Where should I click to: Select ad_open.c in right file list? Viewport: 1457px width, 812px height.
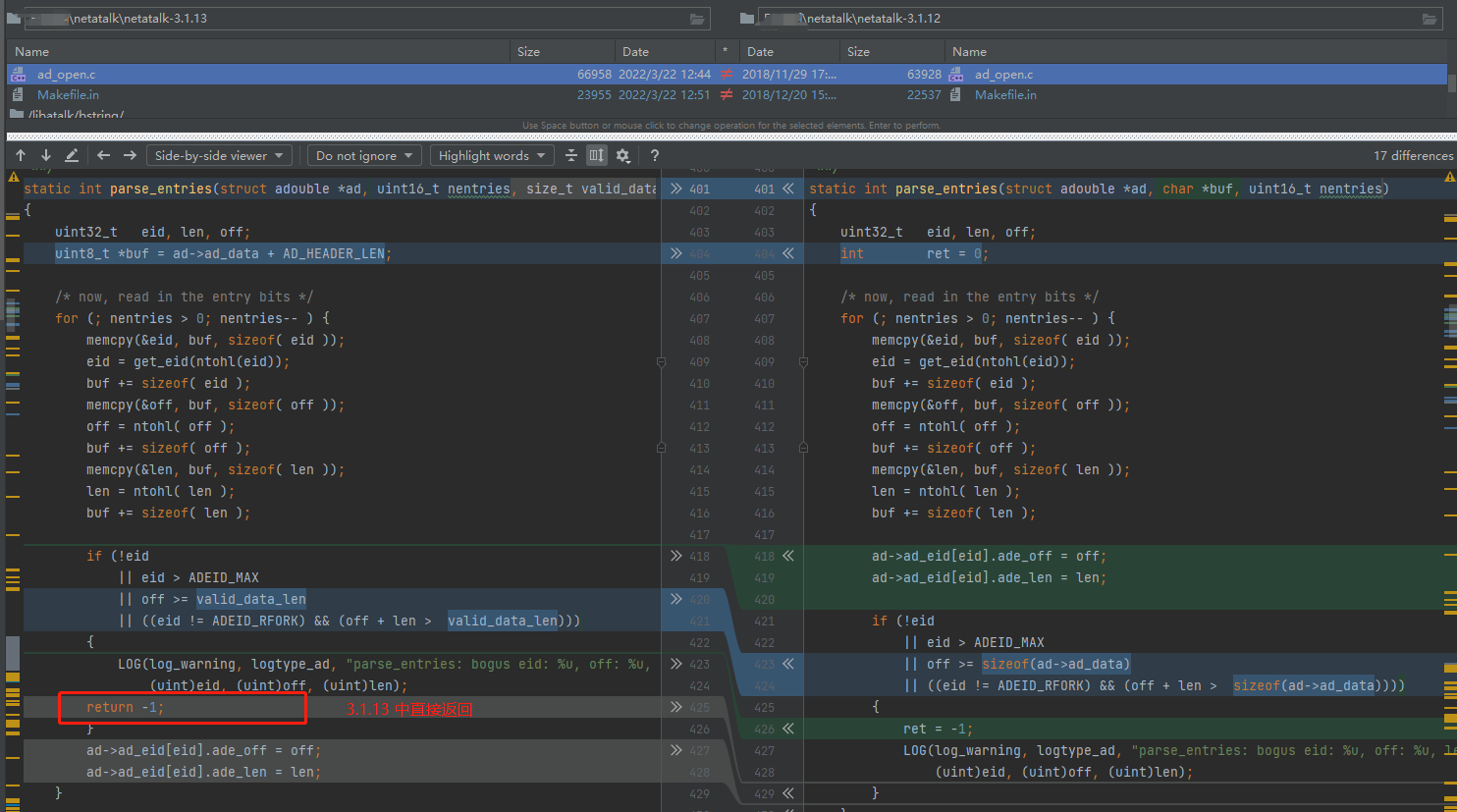click(1003, 75)
